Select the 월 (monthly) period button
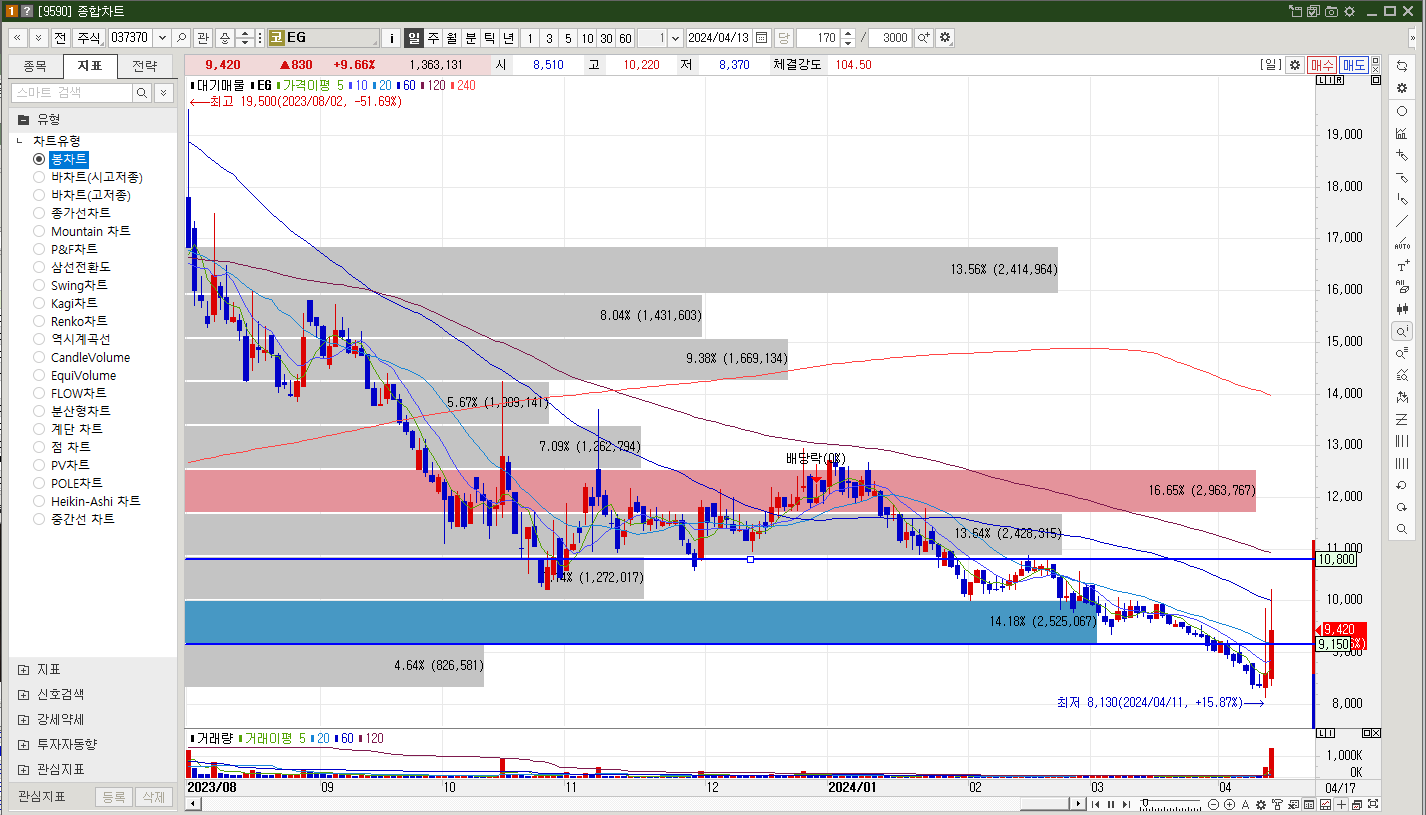 451,38
